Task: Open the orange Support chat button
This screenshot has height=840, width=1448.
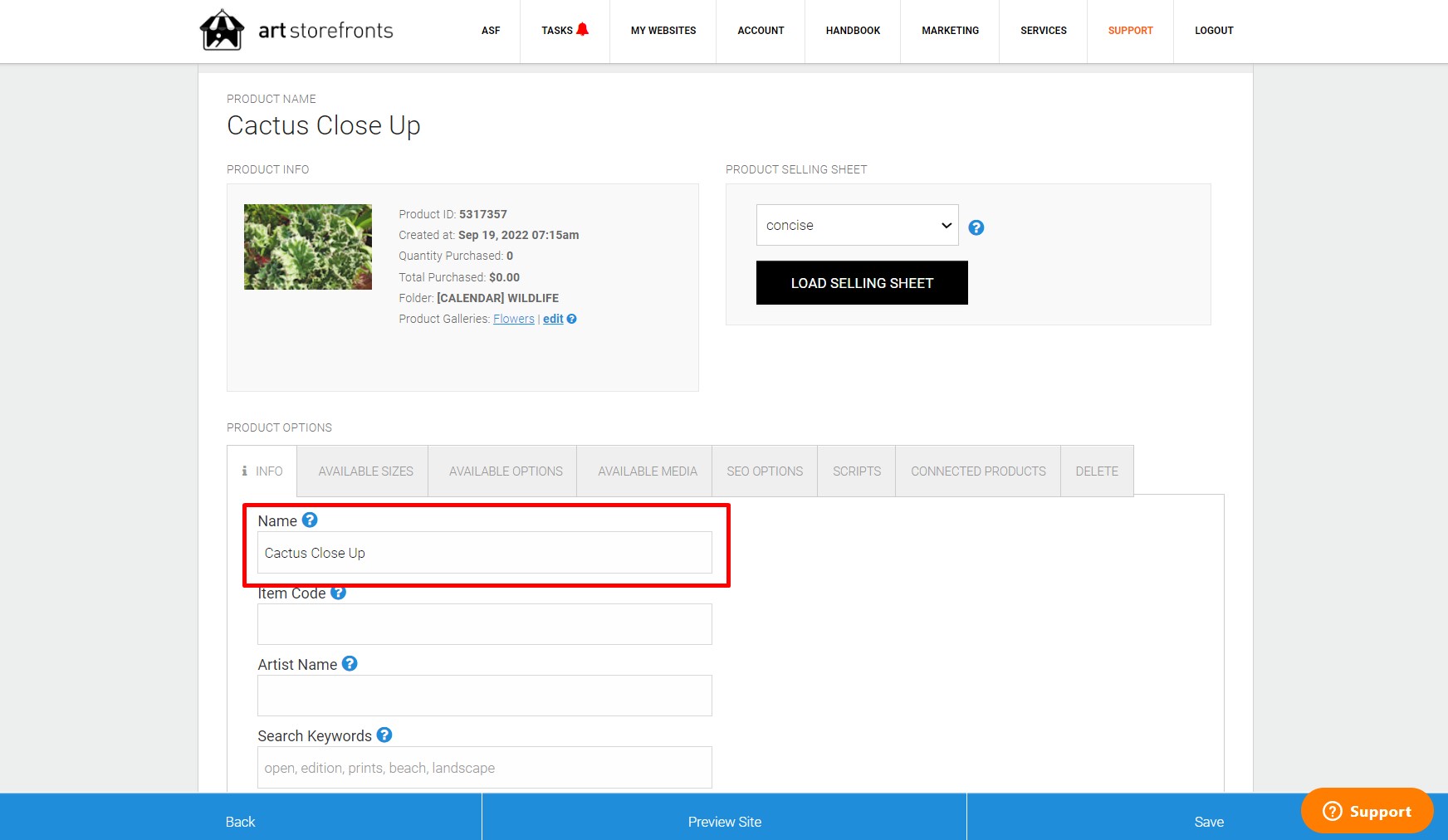Action: (1367, 811)
